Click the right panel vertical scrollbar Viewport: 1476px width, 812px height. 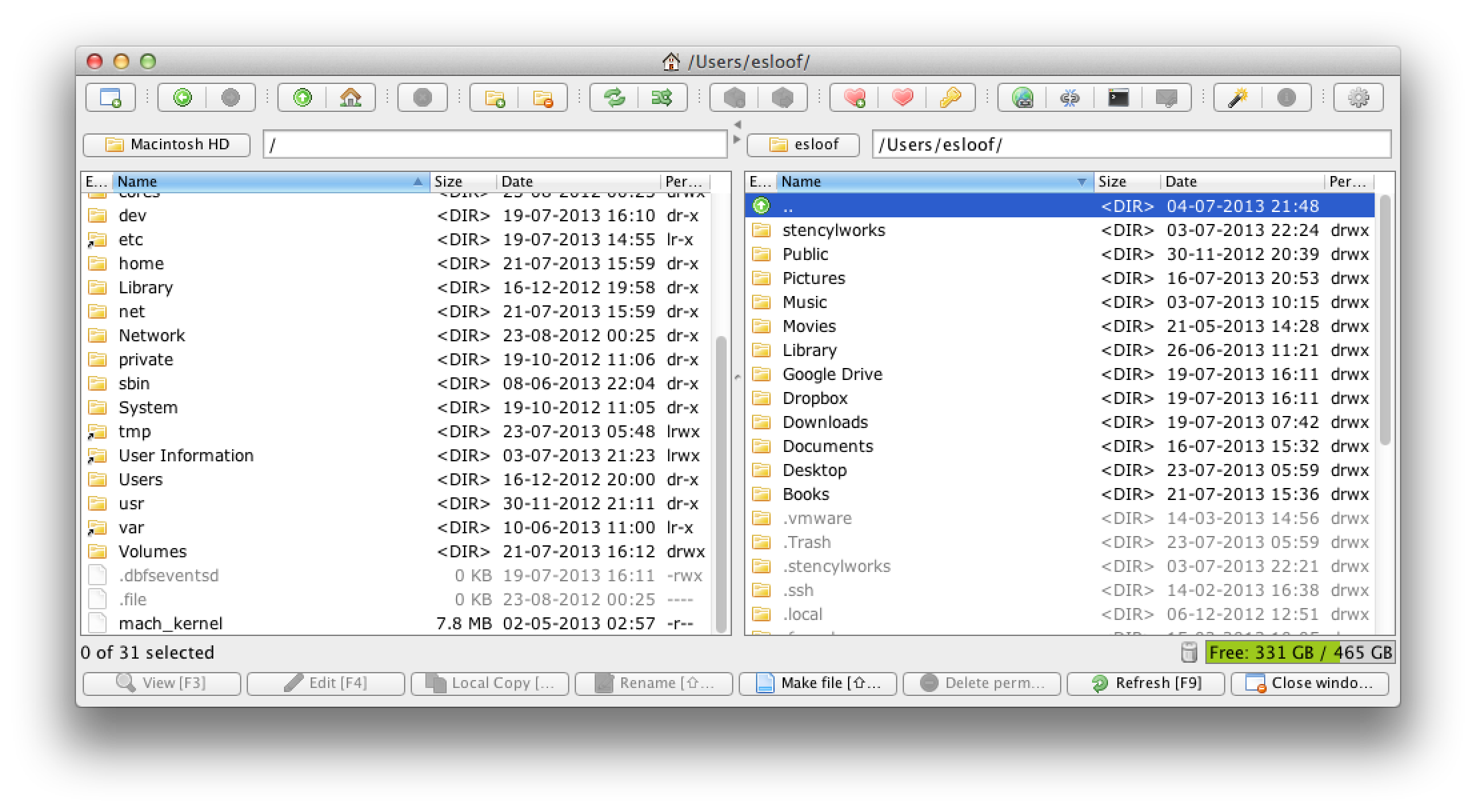(x=1385, y=320)
